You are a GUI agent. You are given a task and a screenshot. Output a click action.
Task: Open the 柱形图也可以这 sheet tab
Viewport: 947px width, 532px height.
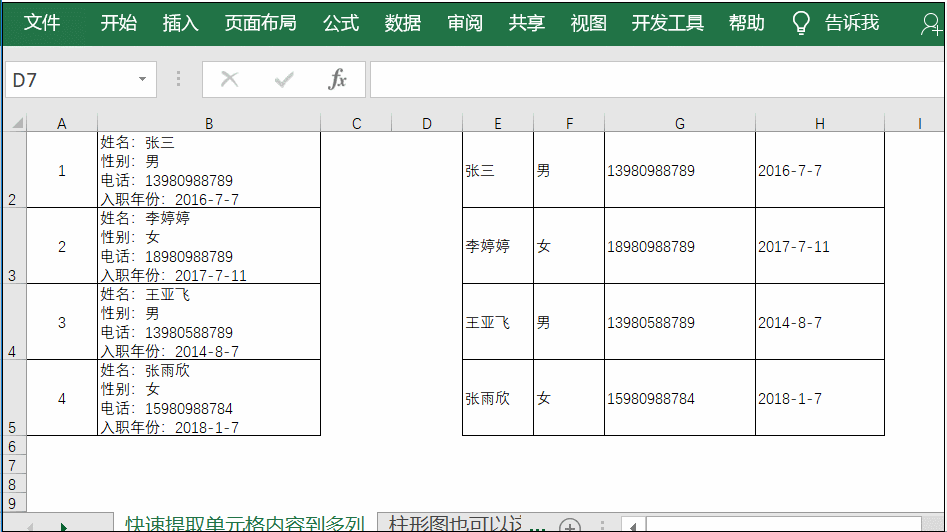(455, 523)
